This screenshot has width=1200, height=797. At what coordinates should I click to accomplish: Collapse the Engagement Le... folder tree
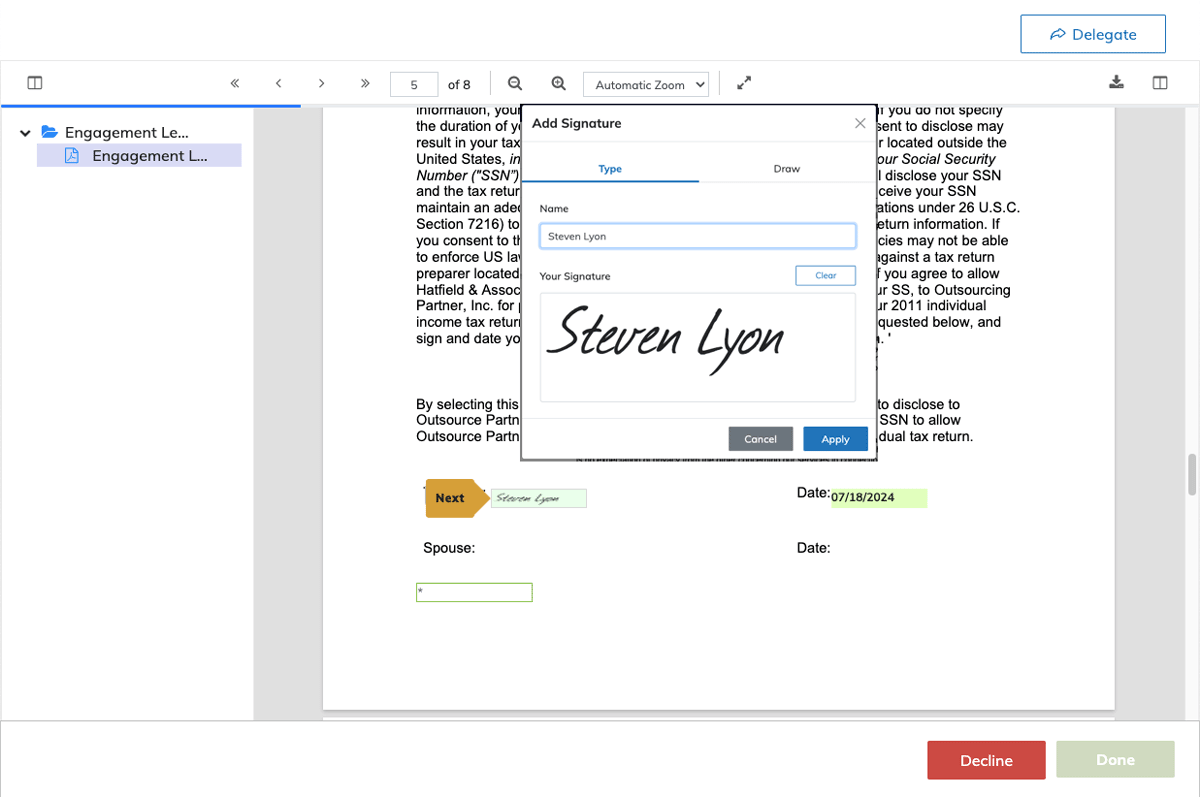pos(25,132)
